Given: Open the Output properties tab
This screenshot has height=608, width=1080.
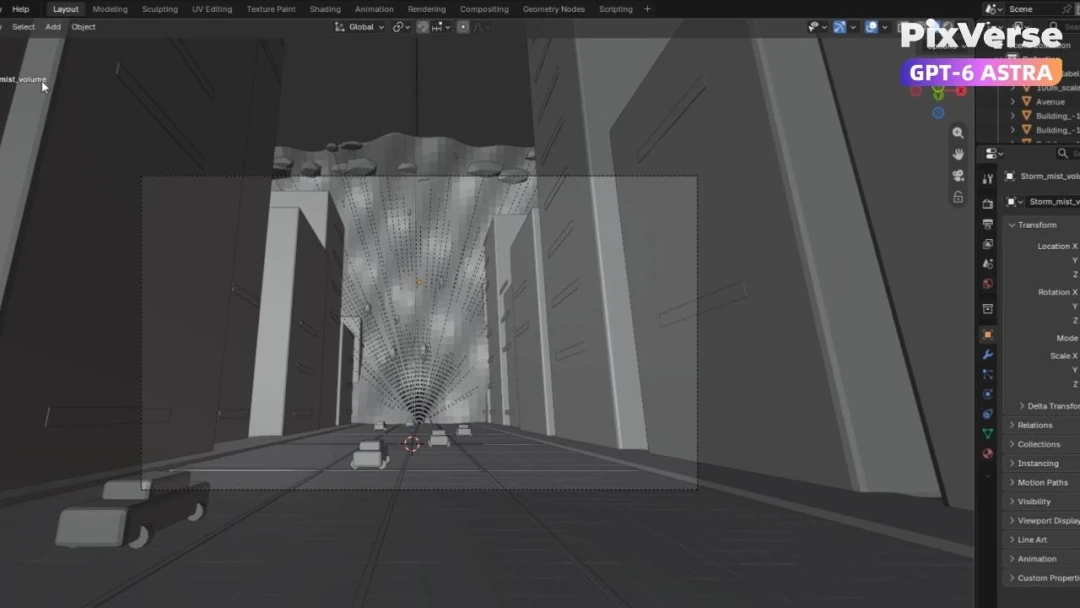Looking at the screenshot, I should (x=988, y=224).
